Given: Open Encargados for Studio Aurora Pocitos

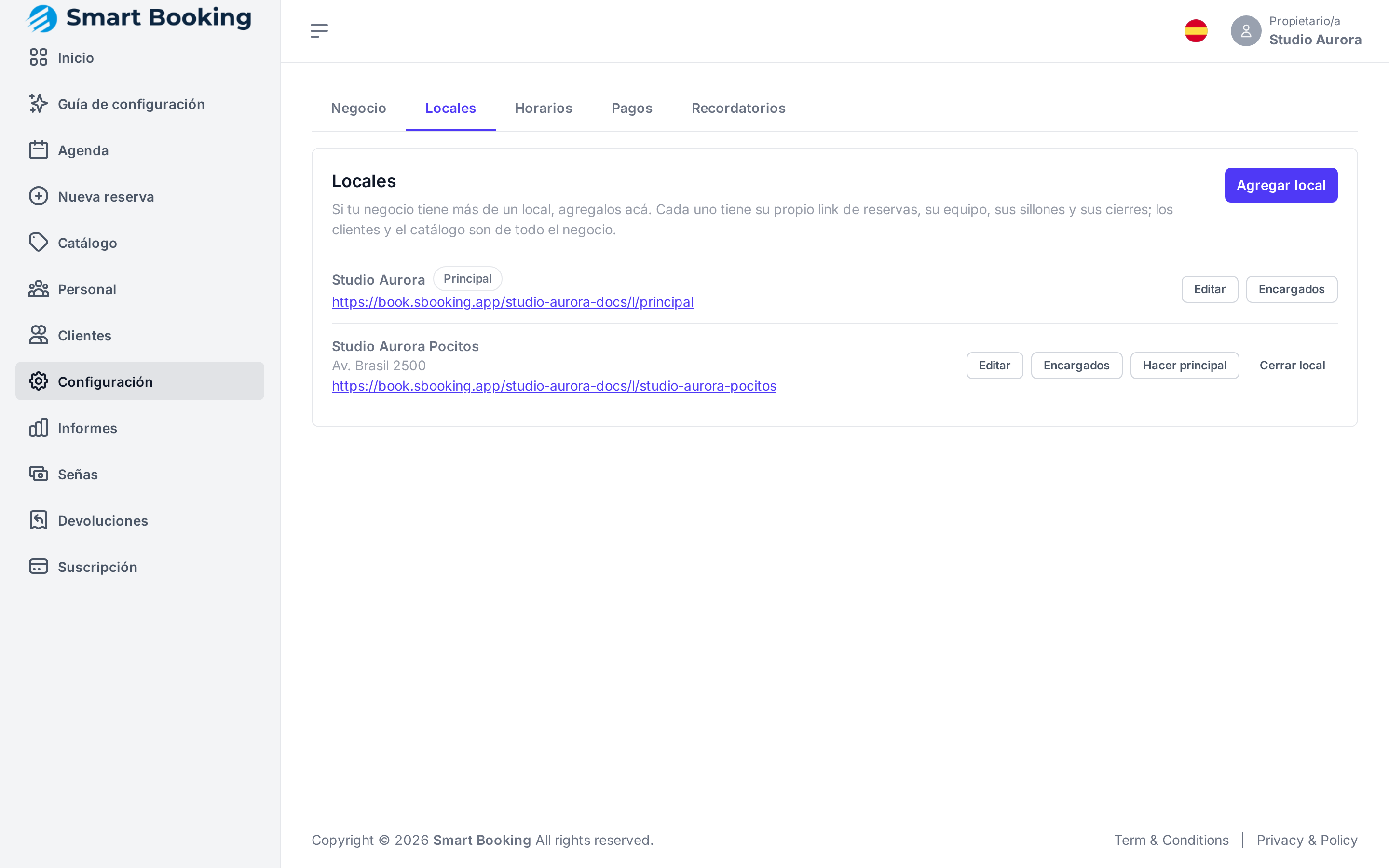Looking at the screenshot, I should pos(1077,366).
